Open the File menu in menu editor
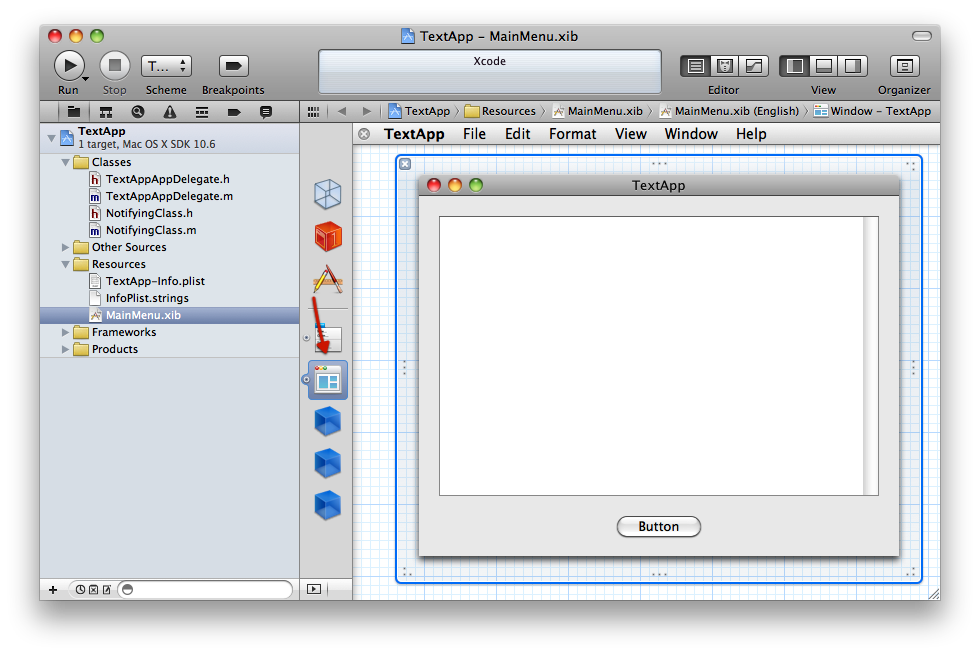This screenshot has height=655, width=980. pyautogui.click(x=474, y=134)
